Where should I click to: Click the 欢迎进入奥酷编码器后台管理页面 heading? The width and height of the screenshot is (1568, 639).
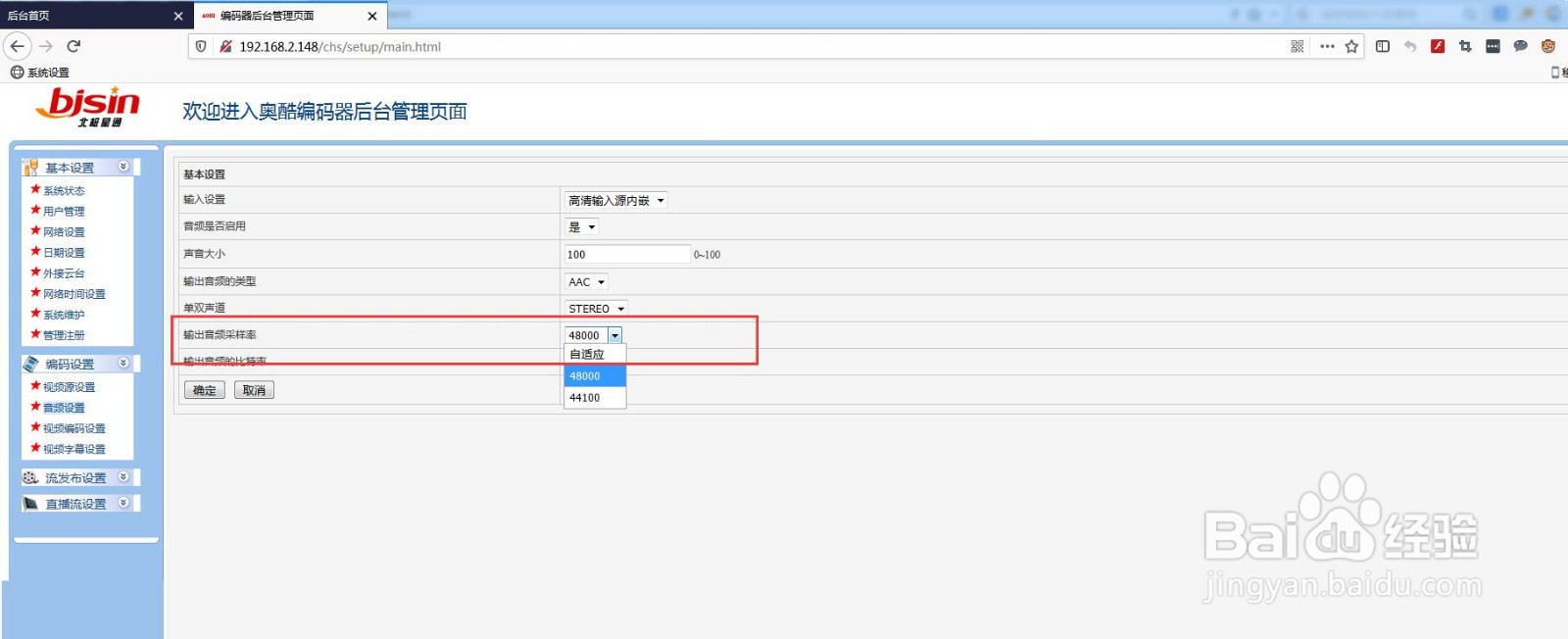pyautogui.click(x=324, y=112)
